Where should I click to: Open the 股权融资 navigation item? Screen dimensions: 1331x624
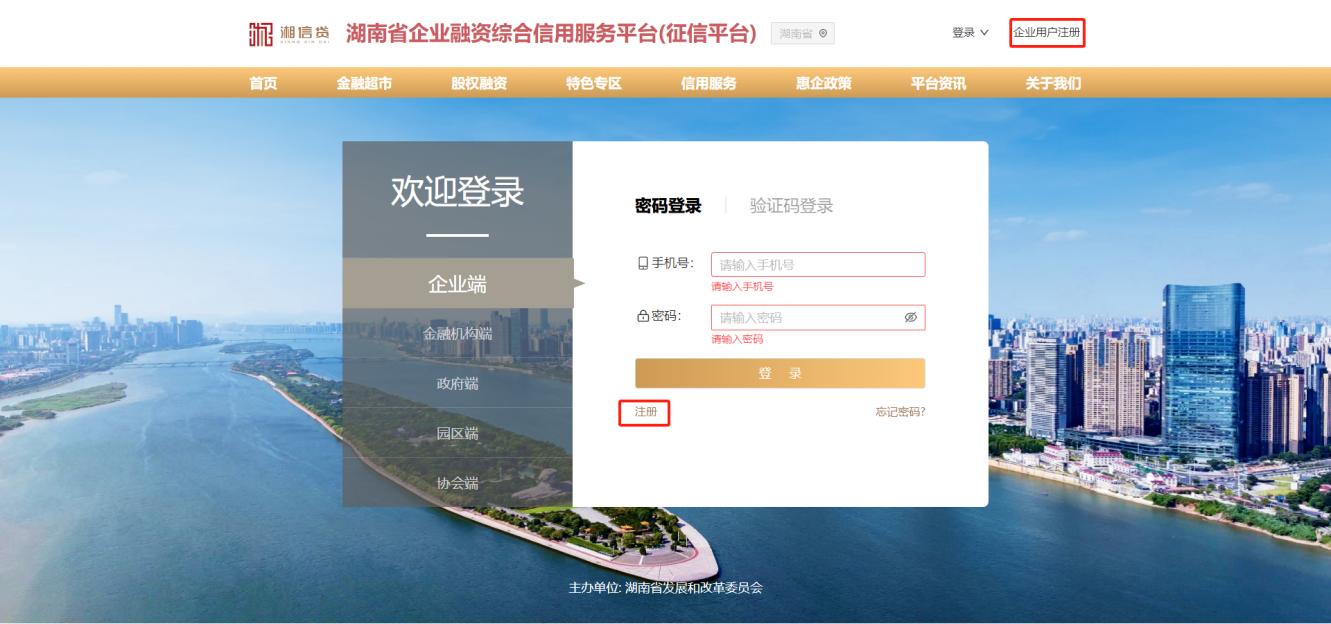pos(479,83)
